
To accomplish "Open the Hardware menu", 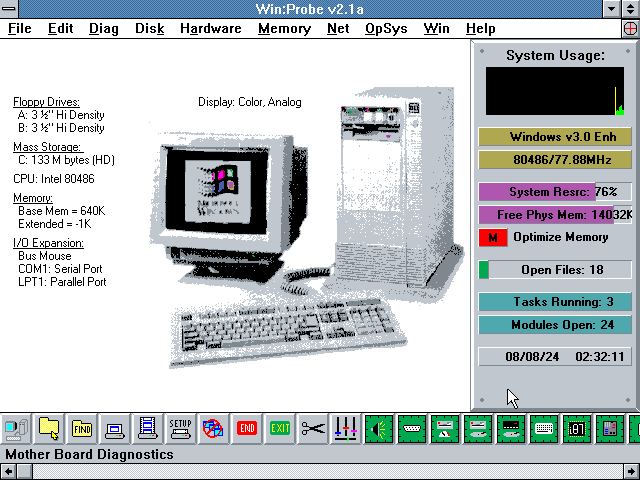I will [x=211, y=29].
